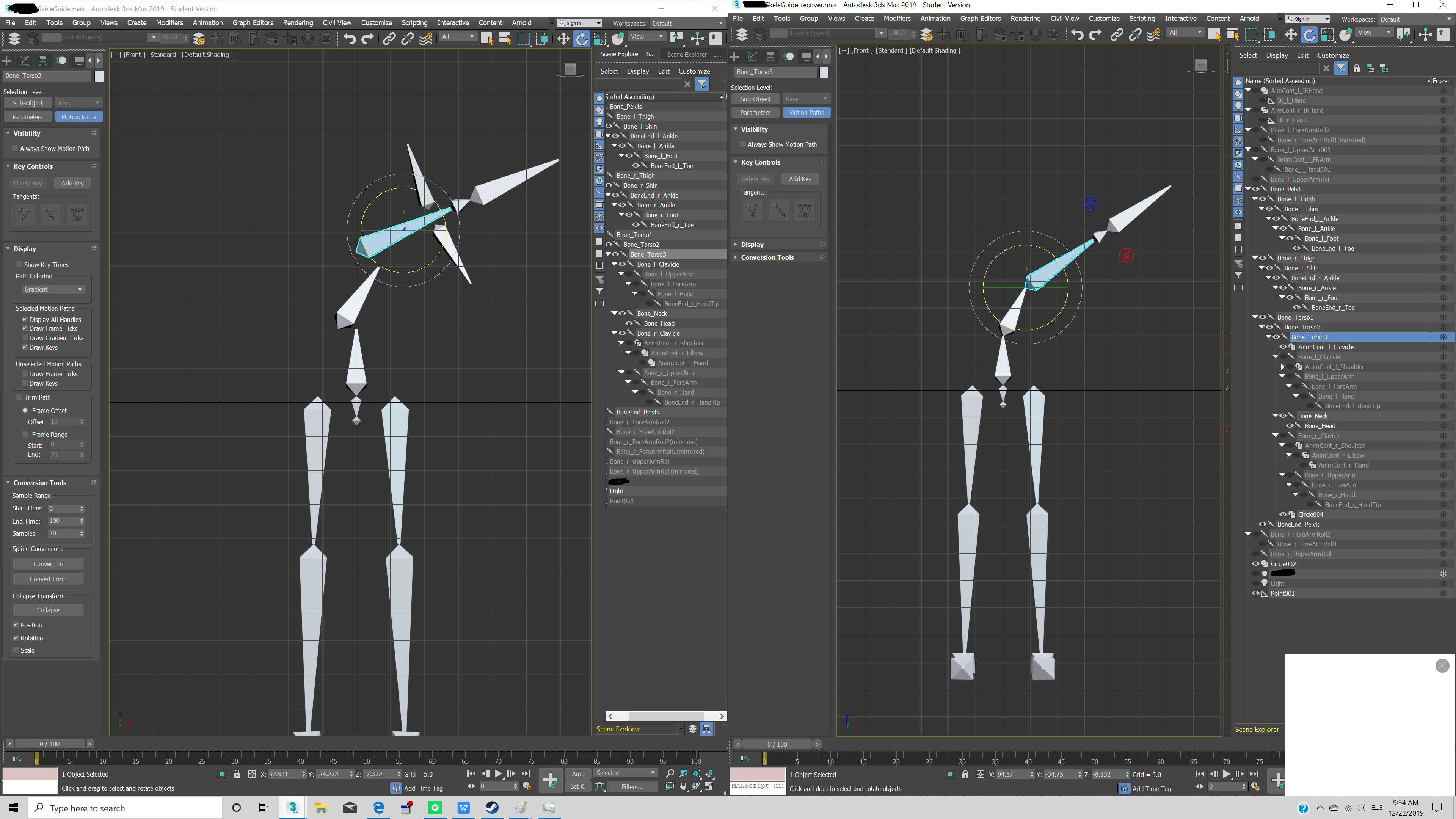Screen dimensions: 1456x819
Task: Enable the Draw Gradient Ticks checkbox
Action: [x=24, y=338]
